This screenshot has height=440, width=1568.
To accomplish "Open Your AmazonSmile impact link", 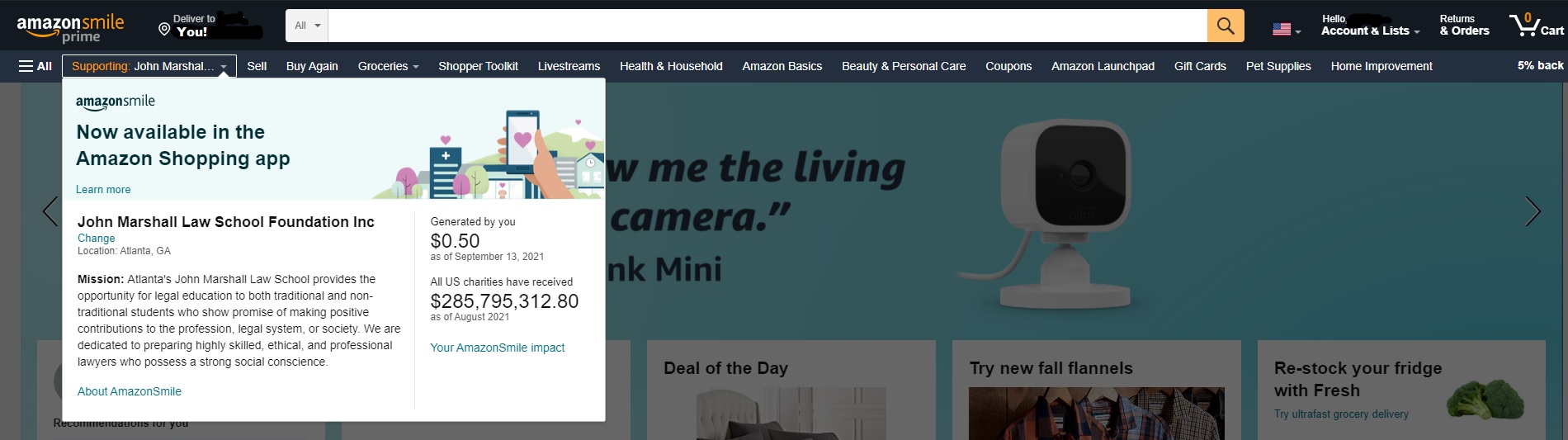I will pyautogui.click(x=498, y=348).
